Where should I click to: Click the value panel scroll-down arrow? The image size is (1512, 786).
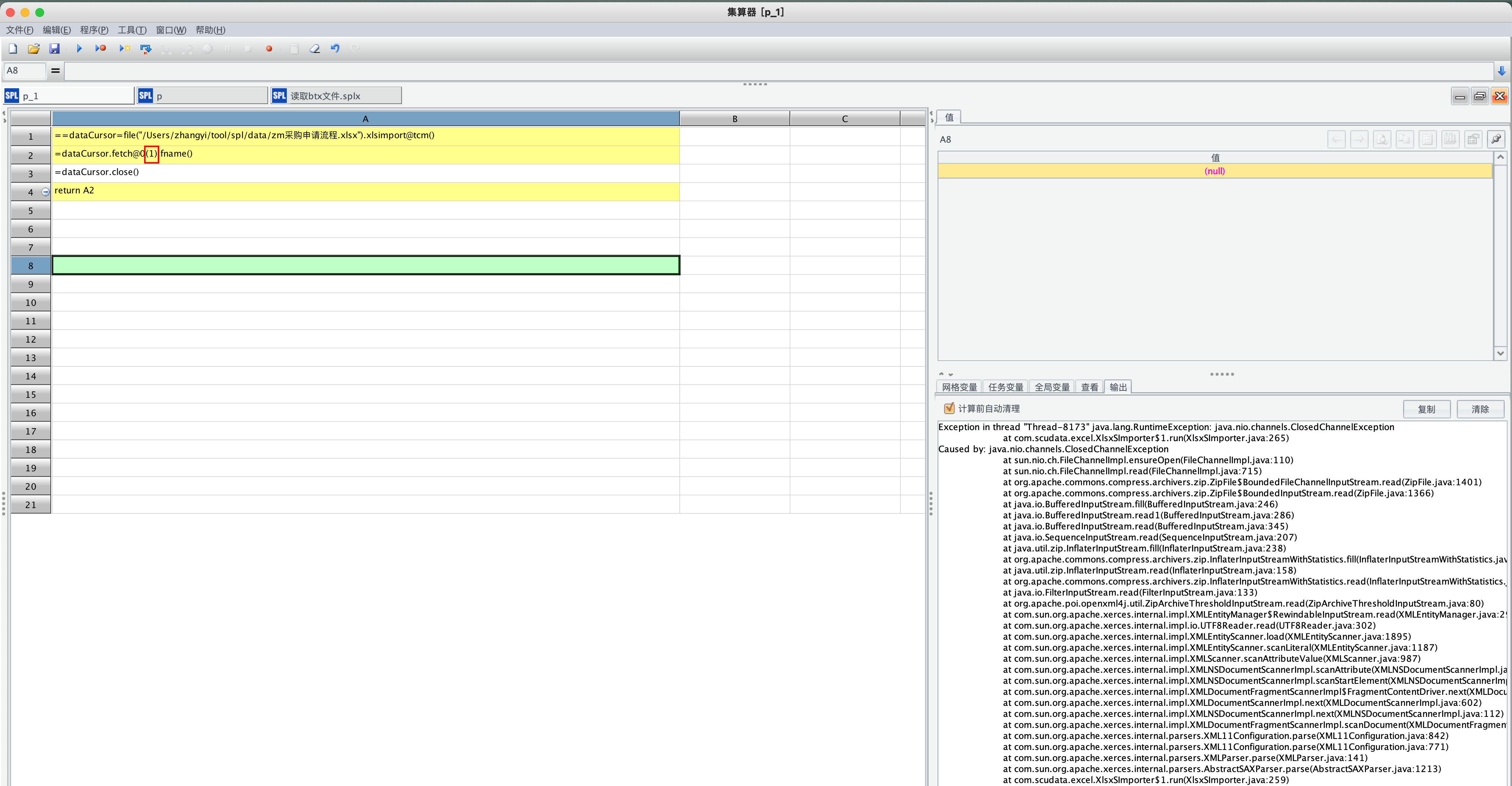pyautogui.click(x=1500, y=353)
